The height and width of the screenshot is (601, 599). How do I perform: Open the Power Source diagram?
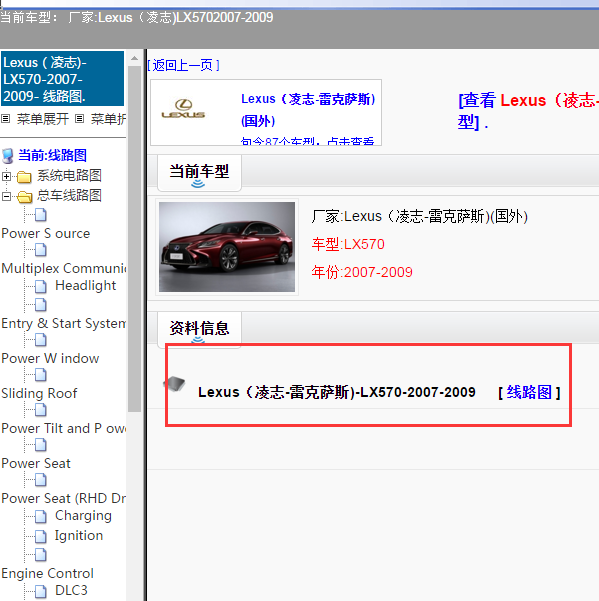[x=46, y=233]
